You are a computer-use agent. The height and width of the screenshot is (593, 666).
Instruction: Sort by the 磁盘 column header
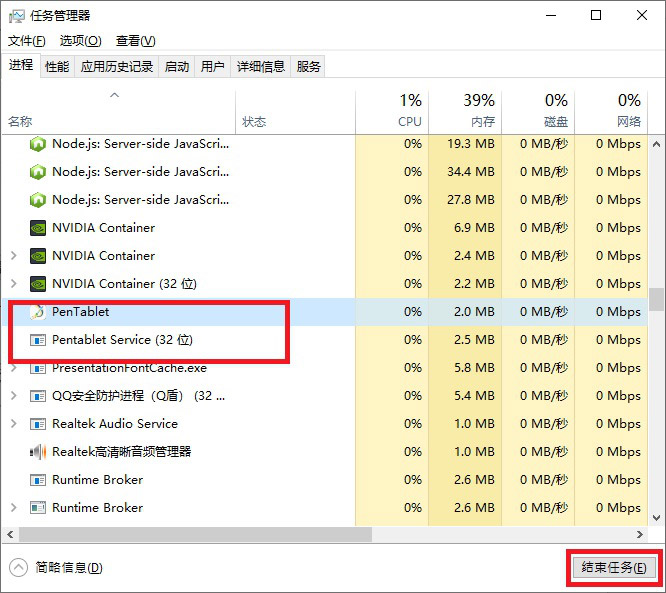[x=538, y=113]
